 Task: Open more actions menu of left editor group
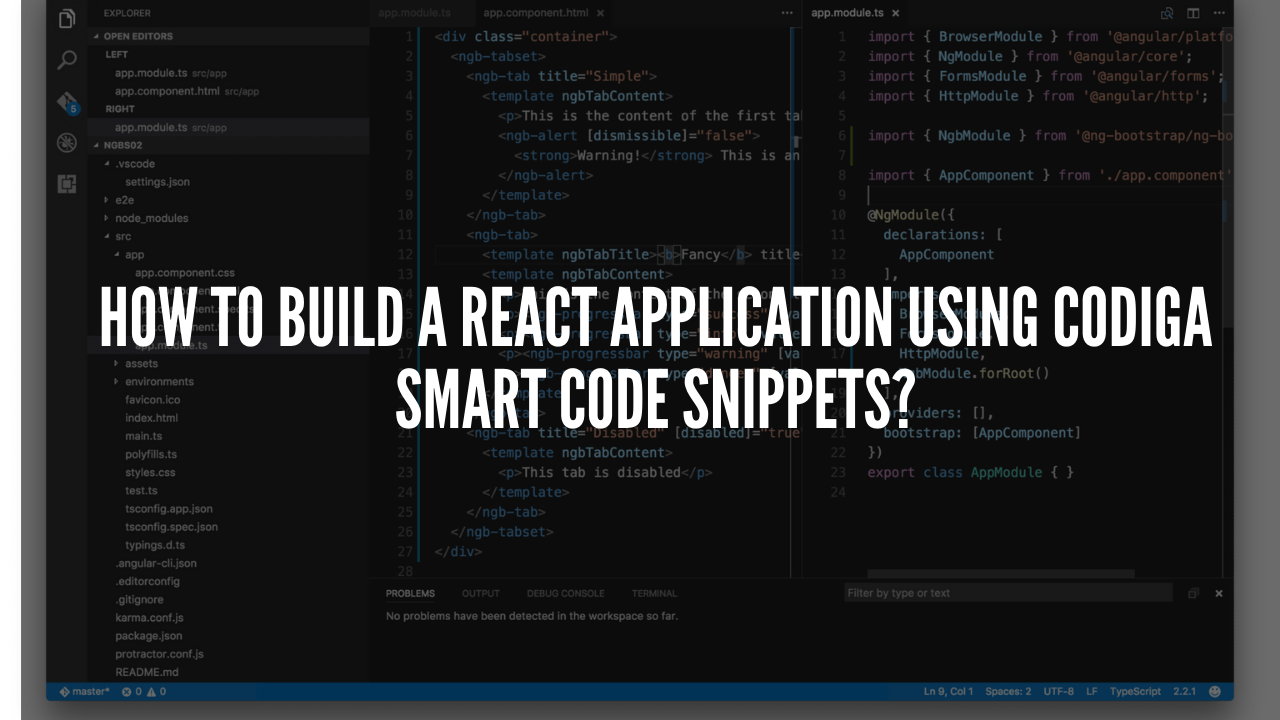787,13
